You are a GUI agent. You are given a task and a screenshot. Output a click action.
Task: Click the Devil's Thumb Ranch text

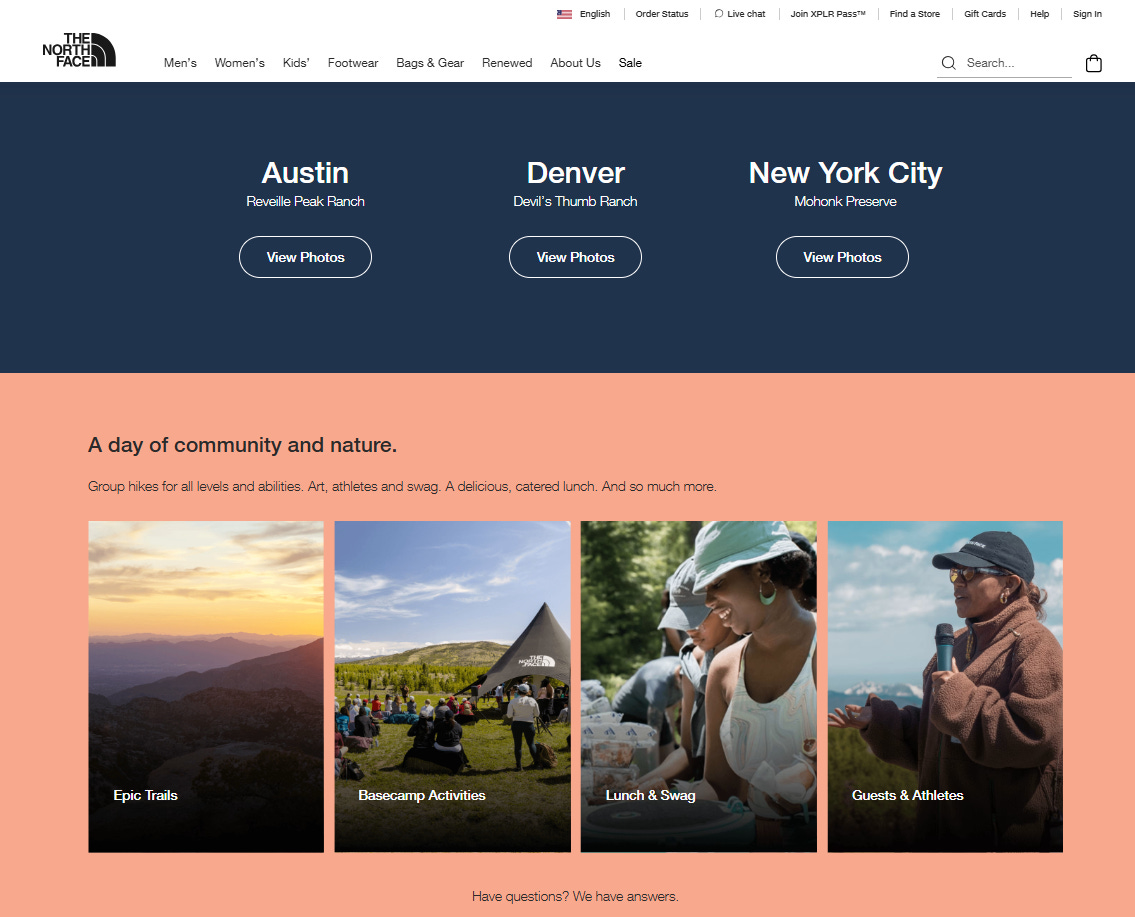(575, 201)
